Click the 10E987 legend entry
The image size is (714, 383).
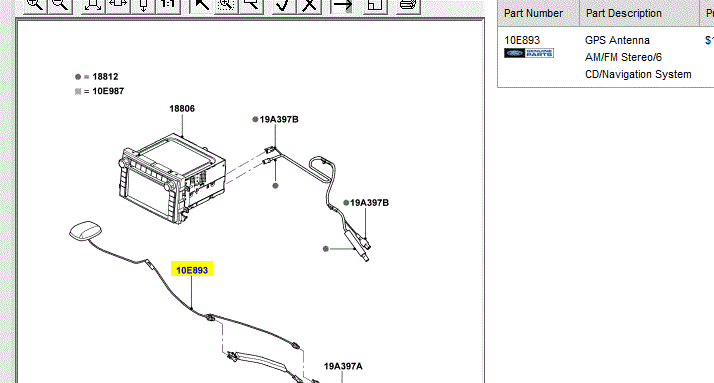click(x=108, y=91)
